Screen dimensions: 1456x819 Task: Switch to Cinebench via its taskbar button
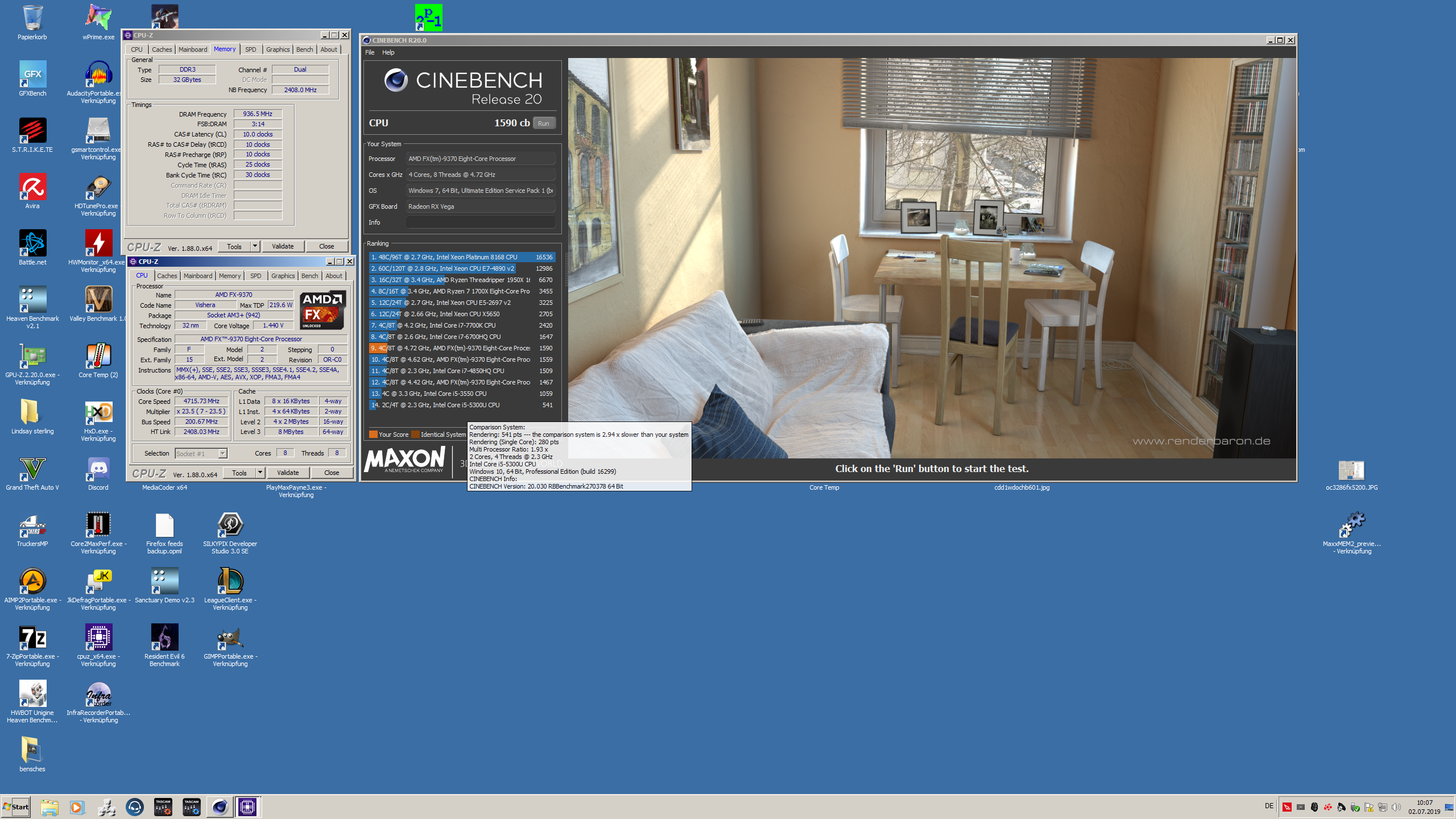[x=220, y=806]
